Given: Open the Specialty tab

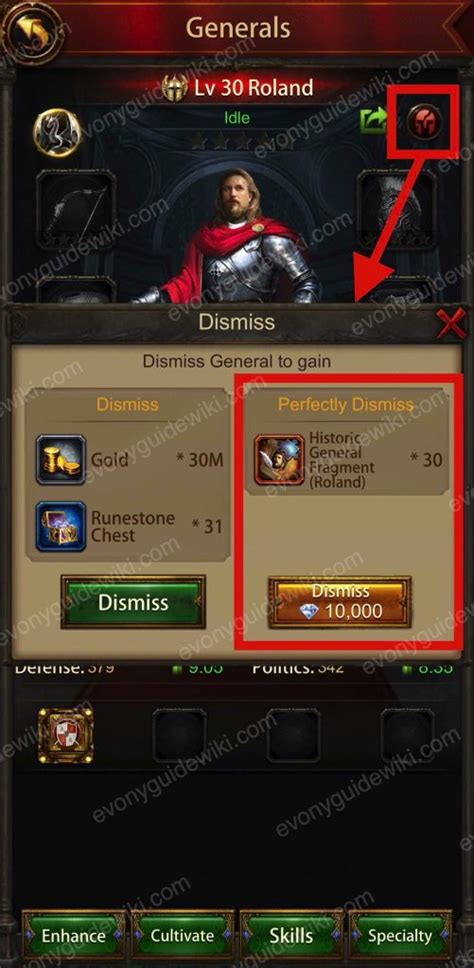Looking at the screenshot, I should [x=400, y=935].
